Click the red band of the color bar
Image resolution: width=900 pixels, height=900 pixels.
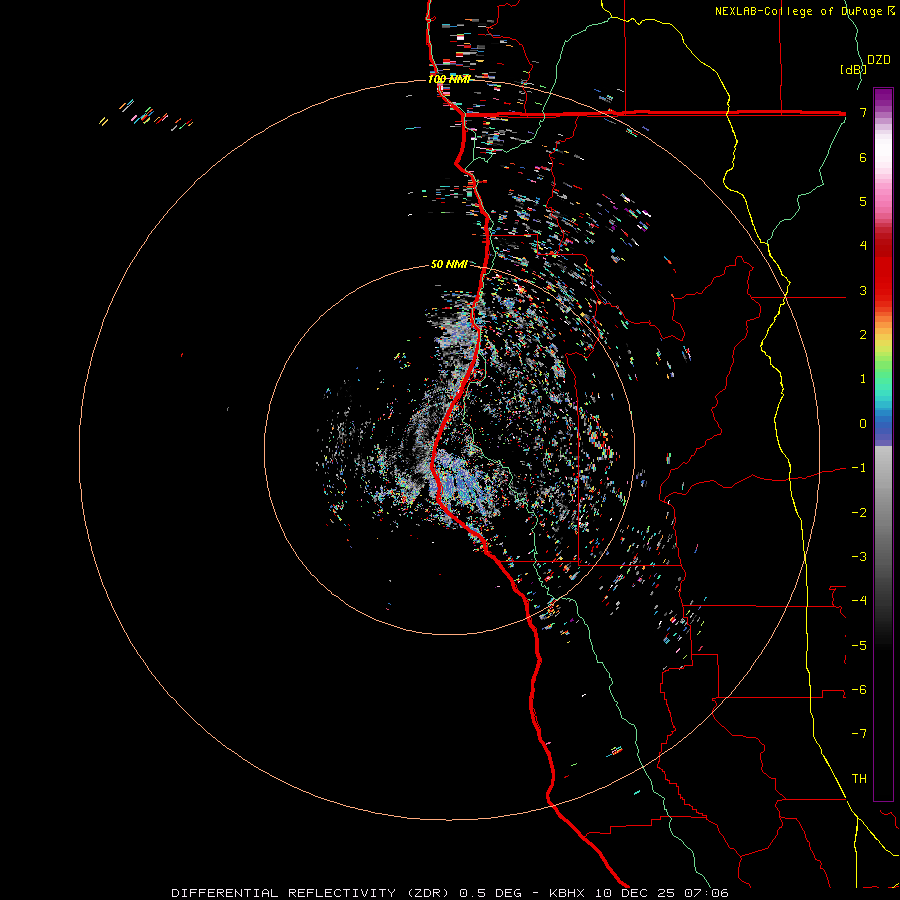[883, 270]
